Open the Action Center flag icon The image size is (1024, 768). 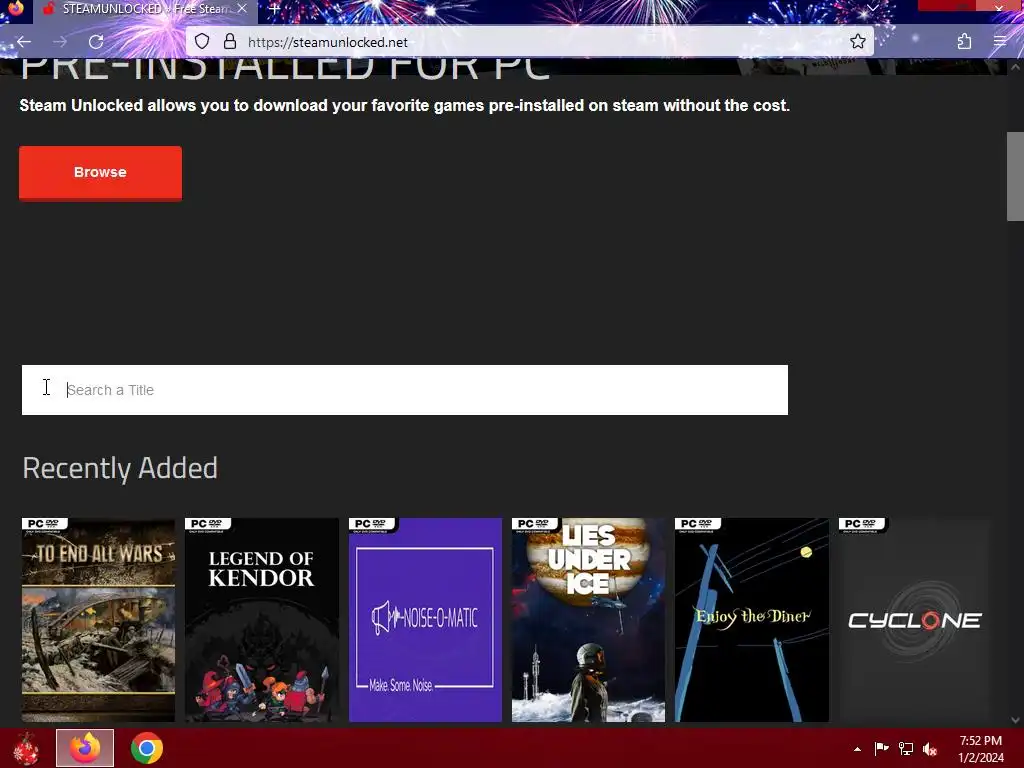click(881, 748)
